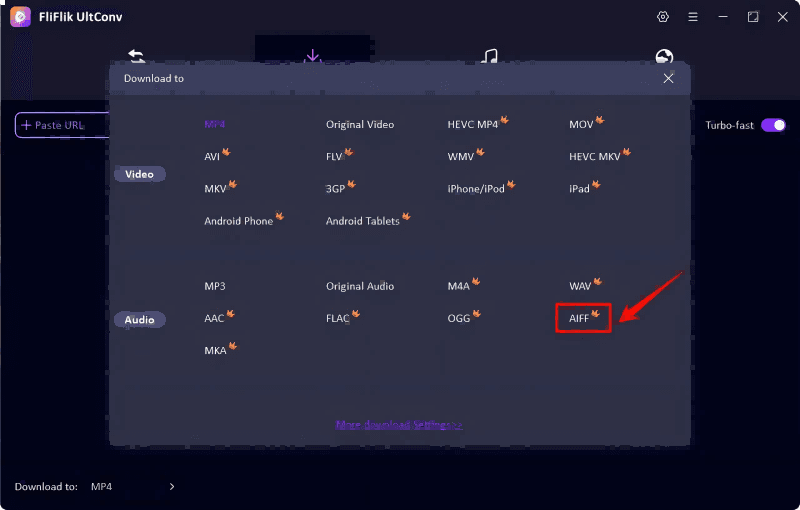
Task: Close the Download to dialog
Action: (668, 78)
